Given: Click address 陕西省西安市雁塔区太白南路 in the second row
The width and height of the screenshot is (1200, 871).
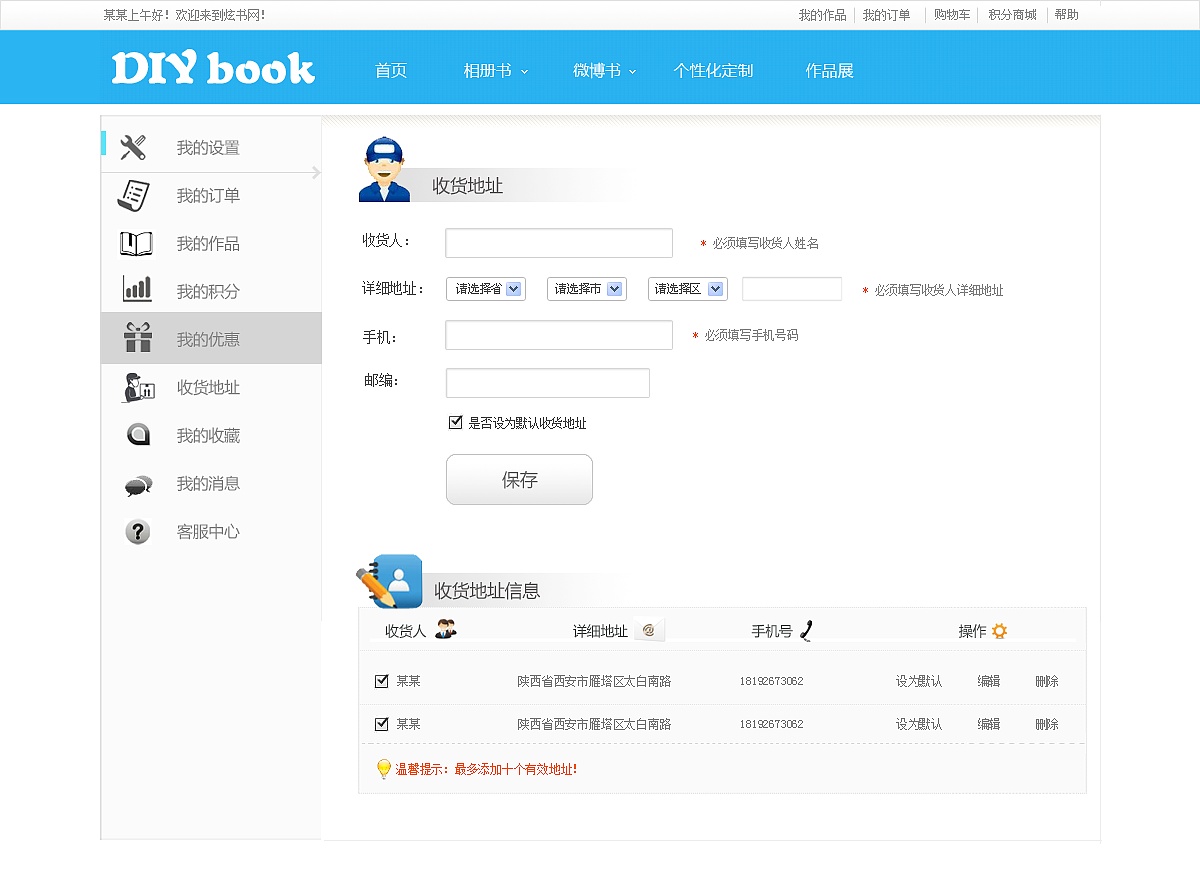Looking at the screenshot, I should [594, 724].
